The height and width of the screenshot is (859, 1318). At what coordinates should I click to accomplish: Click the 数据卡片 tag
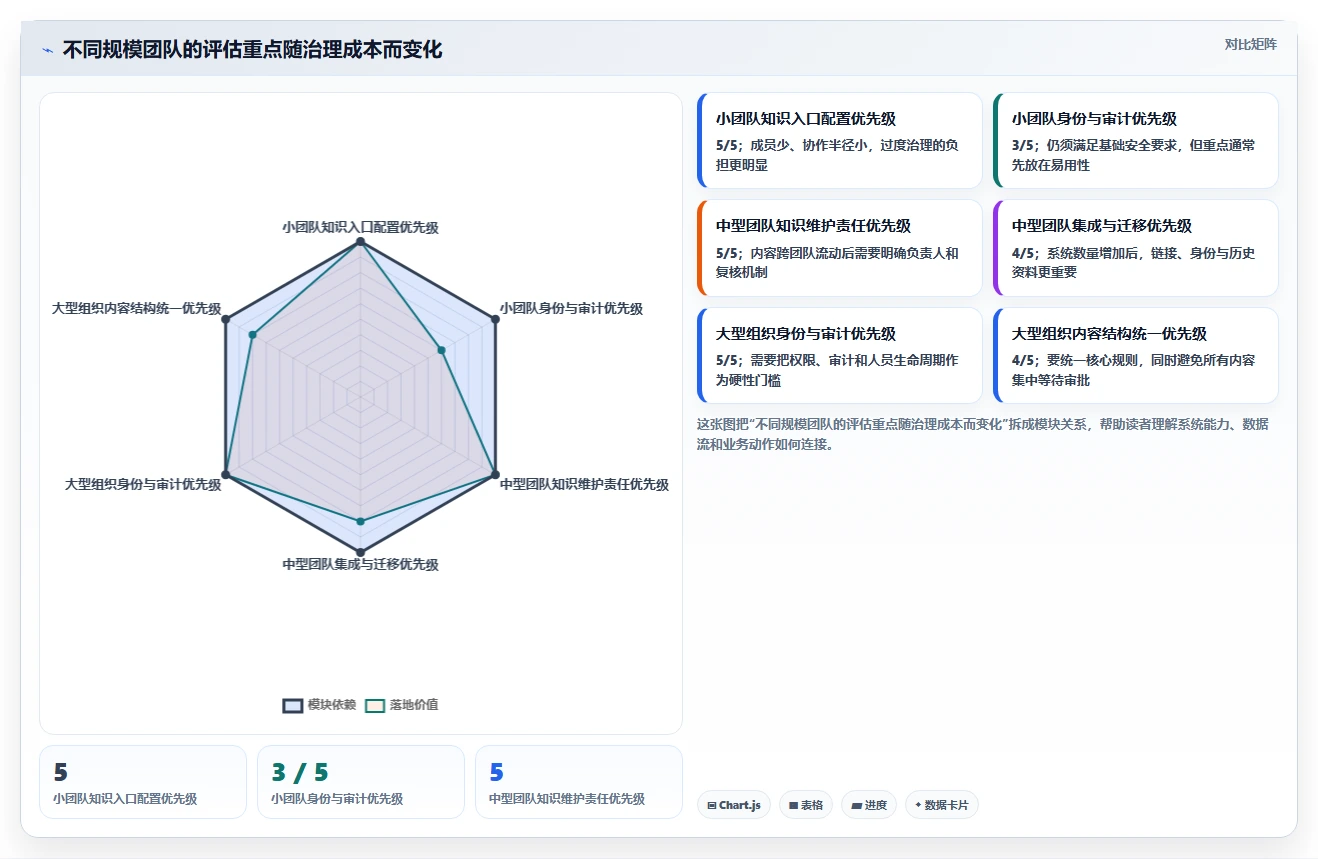point(941,805)
